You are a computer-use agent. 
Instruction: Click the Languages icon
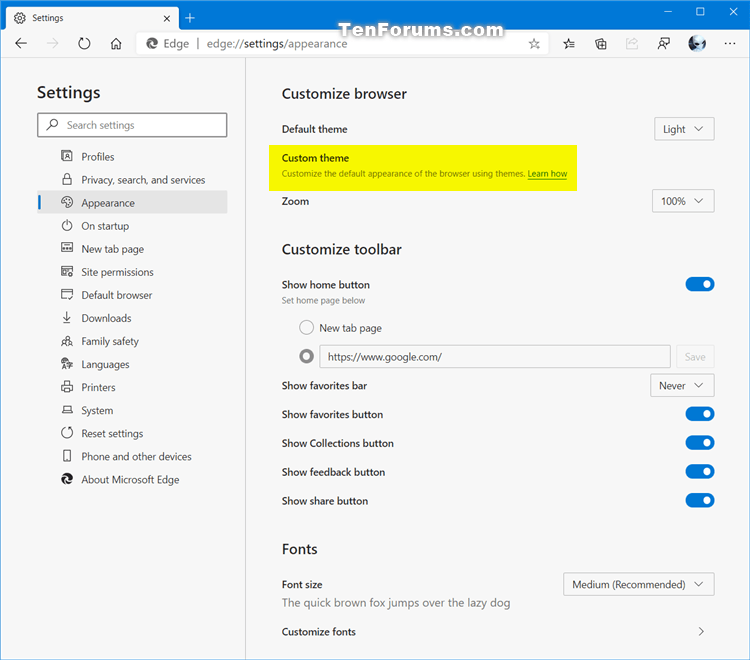(67, 364)
